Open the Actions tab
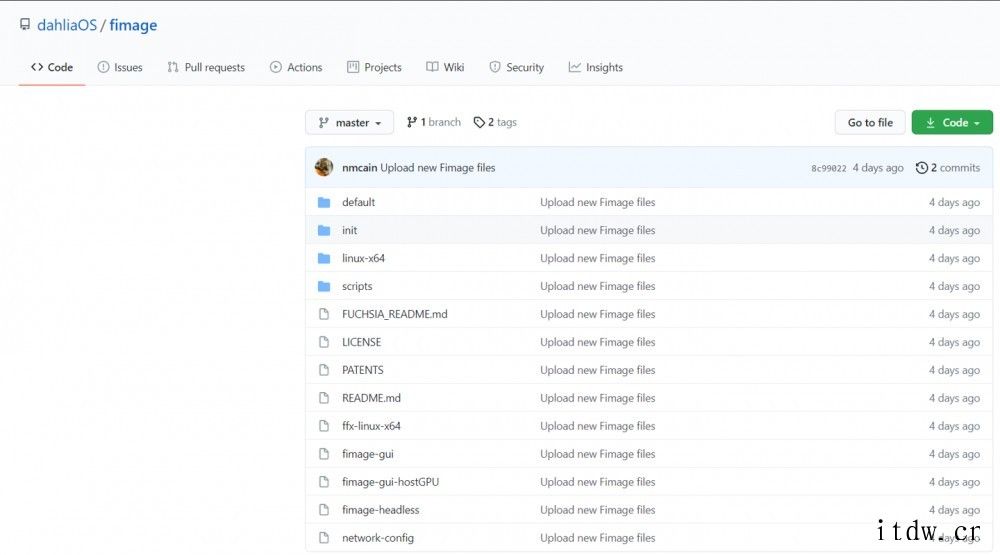Image resolution: width=1000 pixels, height=555 pixels. (296, 67)
